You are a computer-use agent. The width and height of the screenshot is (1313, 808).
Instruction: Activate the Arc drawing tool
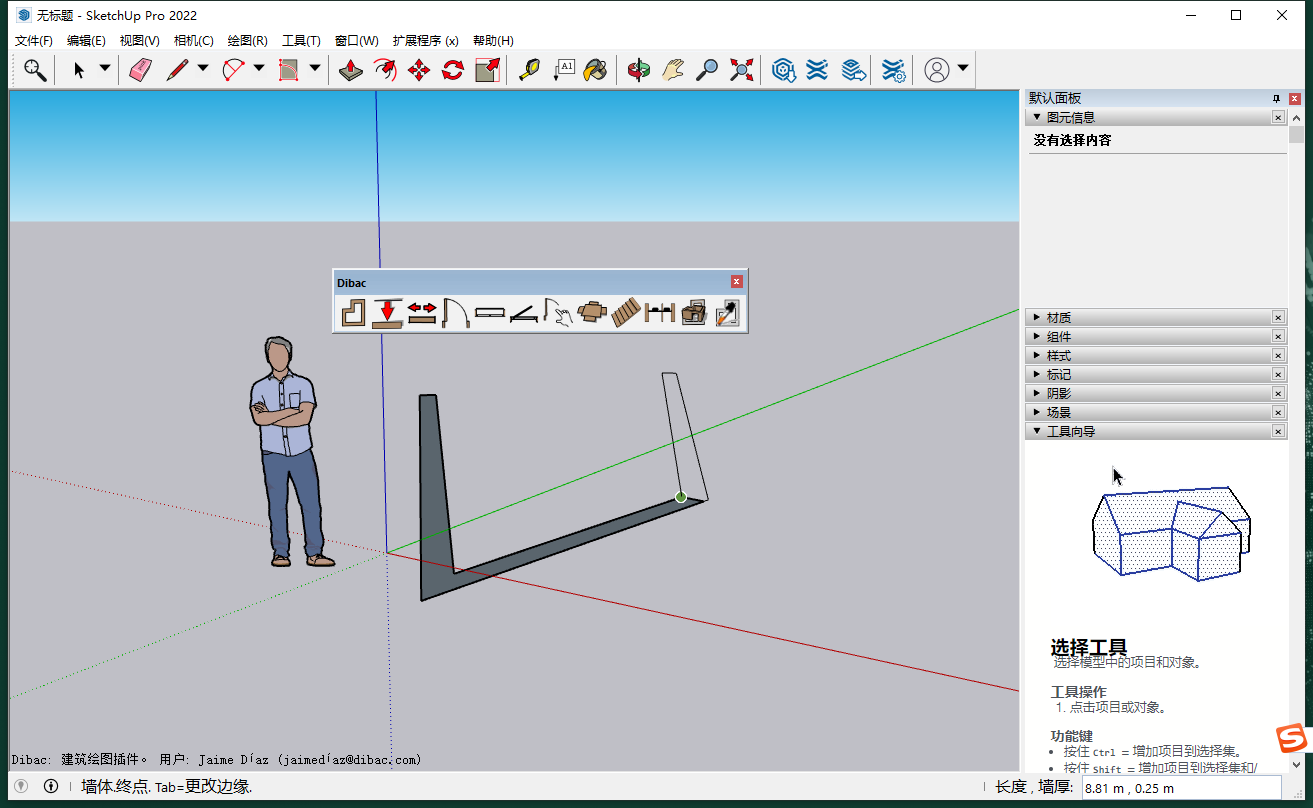pos(233,69)
